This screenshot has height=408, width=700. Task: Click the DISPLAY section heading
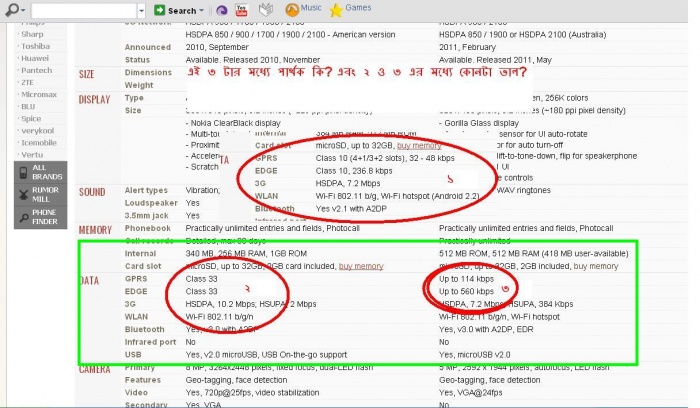(x=94, y=100)
